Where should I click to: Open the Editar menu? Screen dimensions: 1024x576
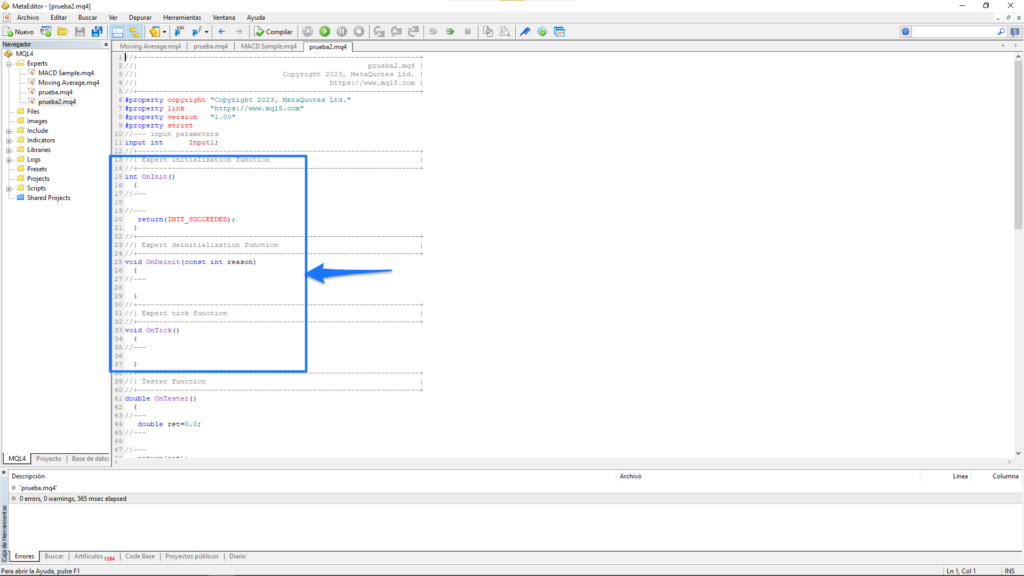click(x=59, y=18)
